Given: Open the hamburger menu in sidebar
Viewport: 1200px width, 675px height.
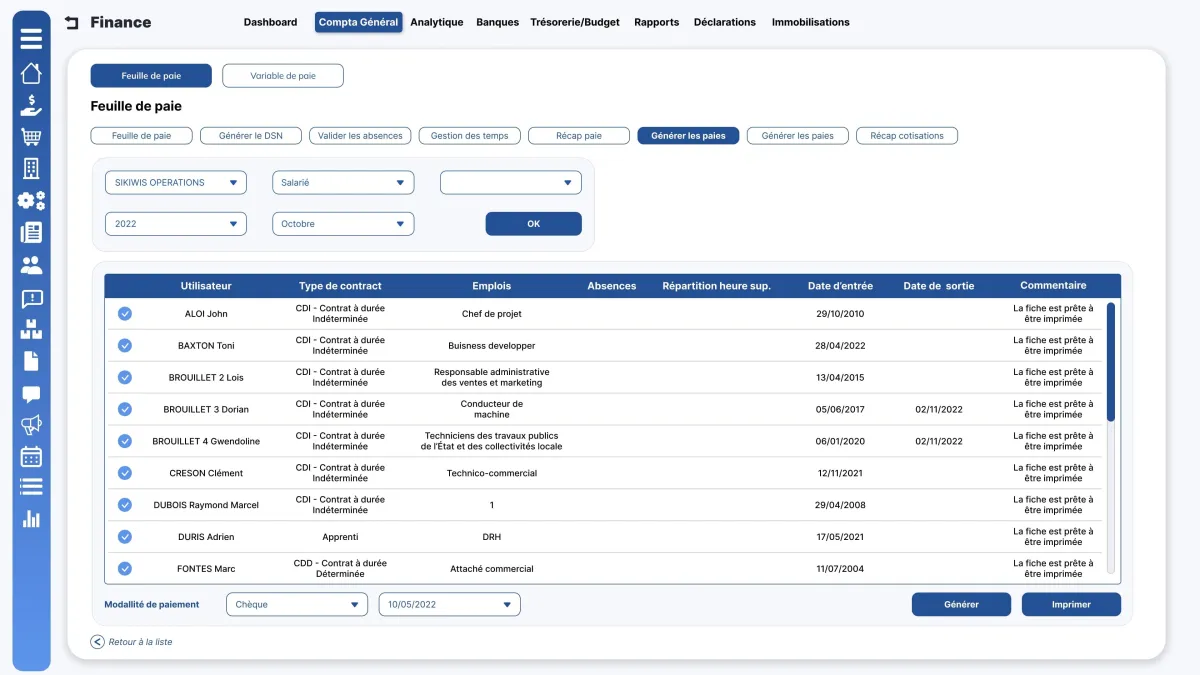Looking at the screenshot, I should (31, 39).
